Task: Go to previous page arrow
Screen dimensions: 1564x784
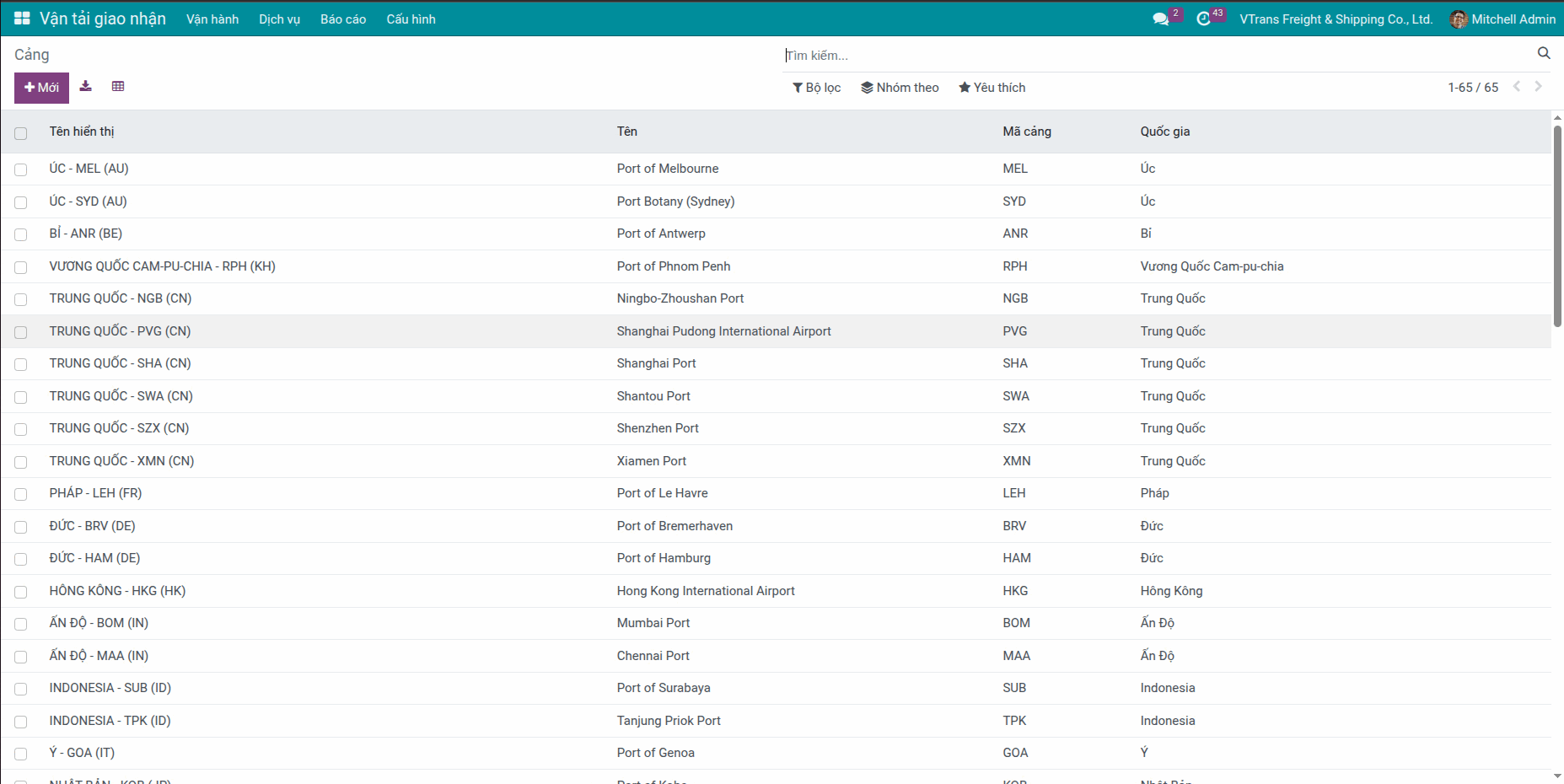Action: (x=1516, y=86)
